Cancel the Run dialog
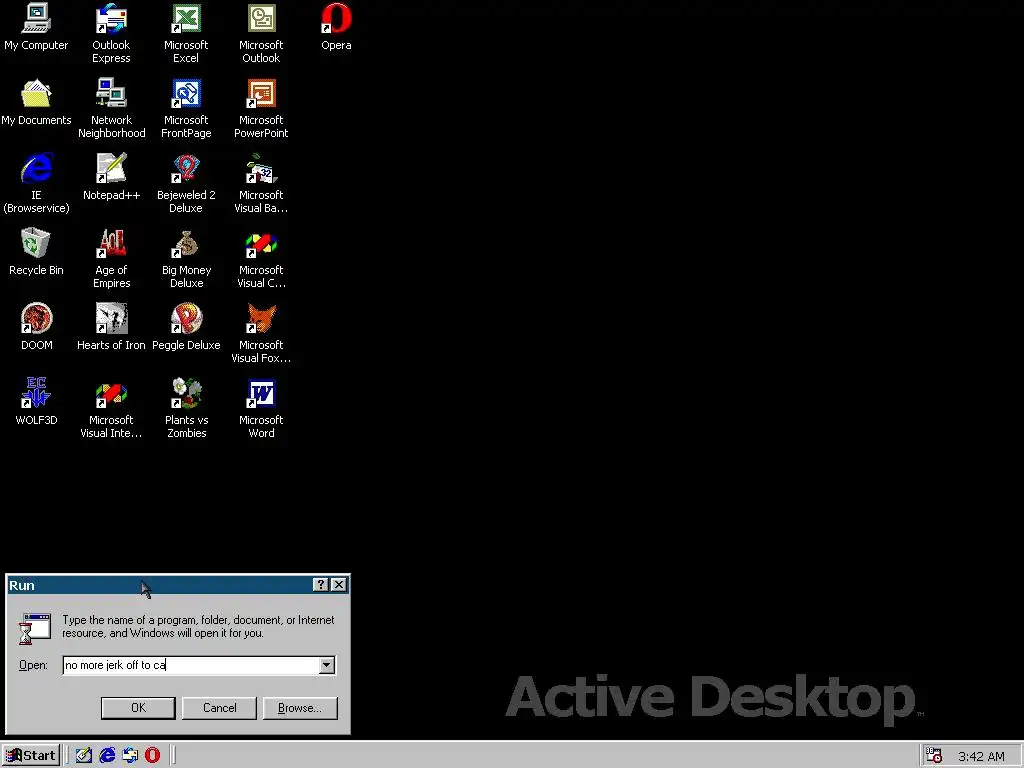Screen dimensions: 1024x768 point(219,708)
